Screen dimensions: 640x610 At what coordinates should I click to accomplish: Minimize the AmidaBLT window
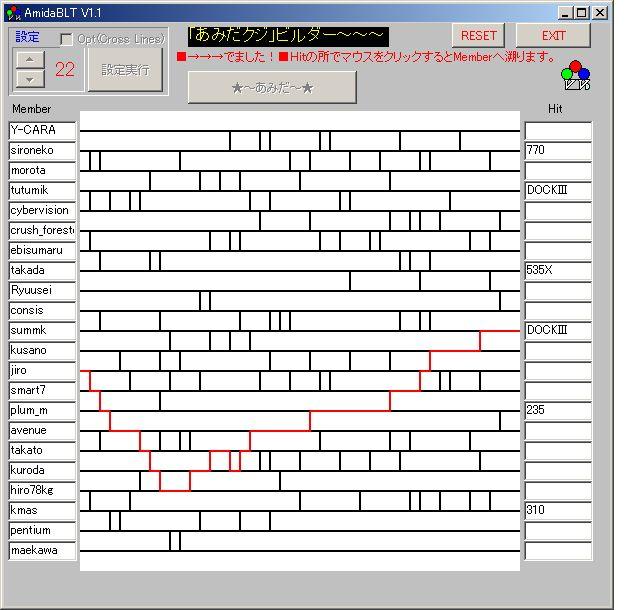tap(565, 12)
